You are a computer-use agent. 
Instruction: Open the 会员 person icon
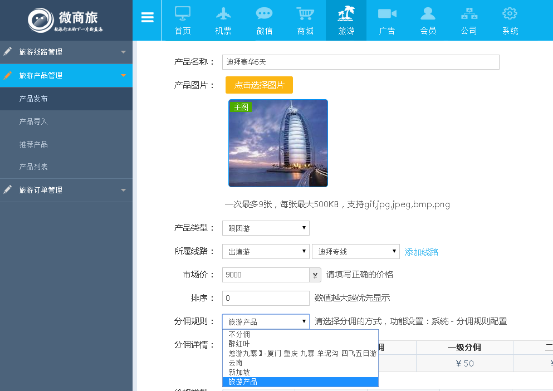(x=428, y=13)
